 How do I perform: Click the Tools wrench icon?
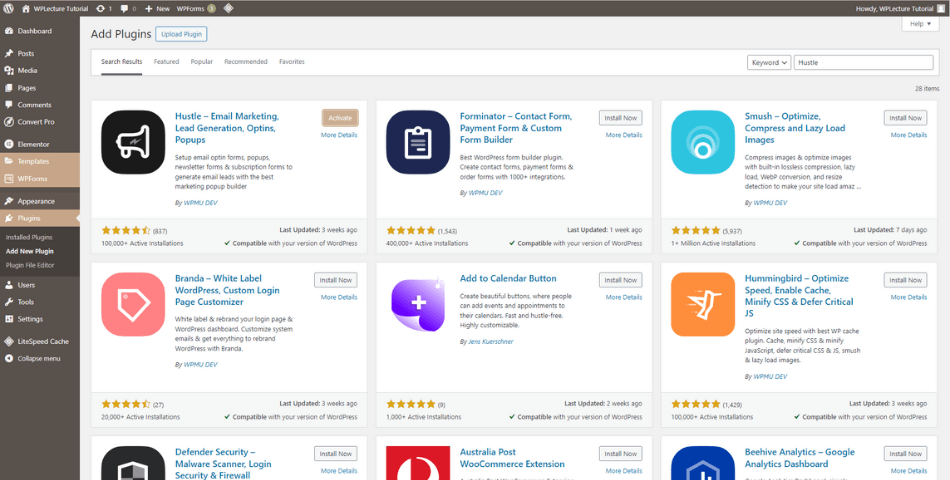[x=9, y=302]
